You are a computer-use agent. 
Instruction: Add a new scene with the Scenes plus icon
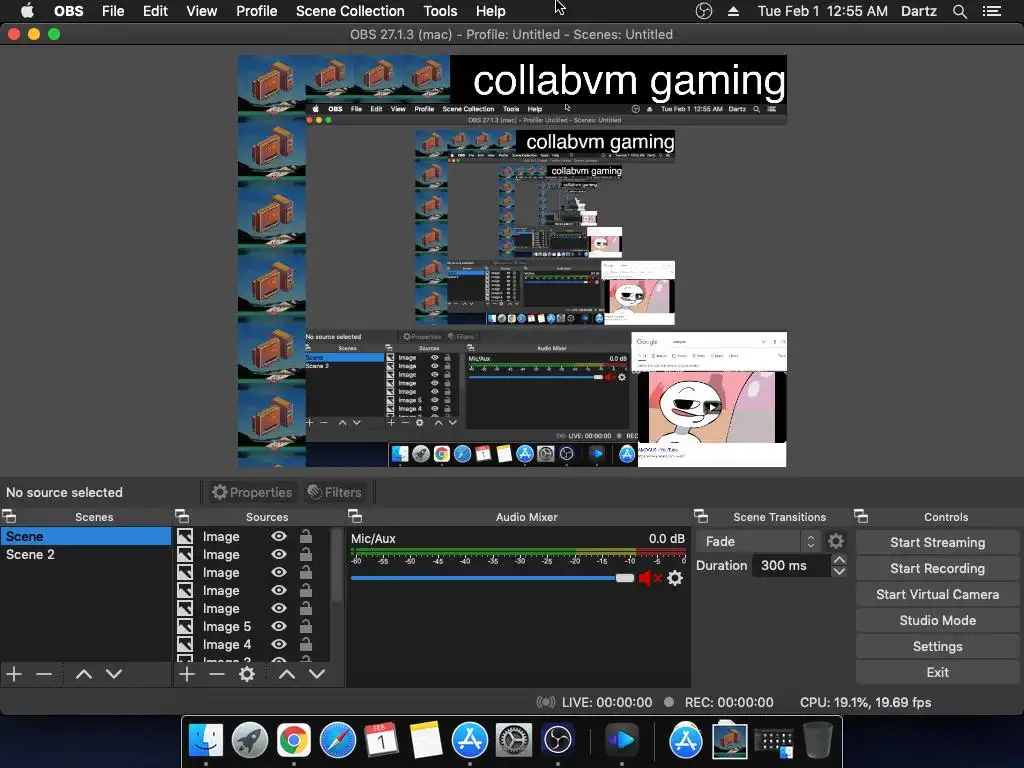coord(14,674)
